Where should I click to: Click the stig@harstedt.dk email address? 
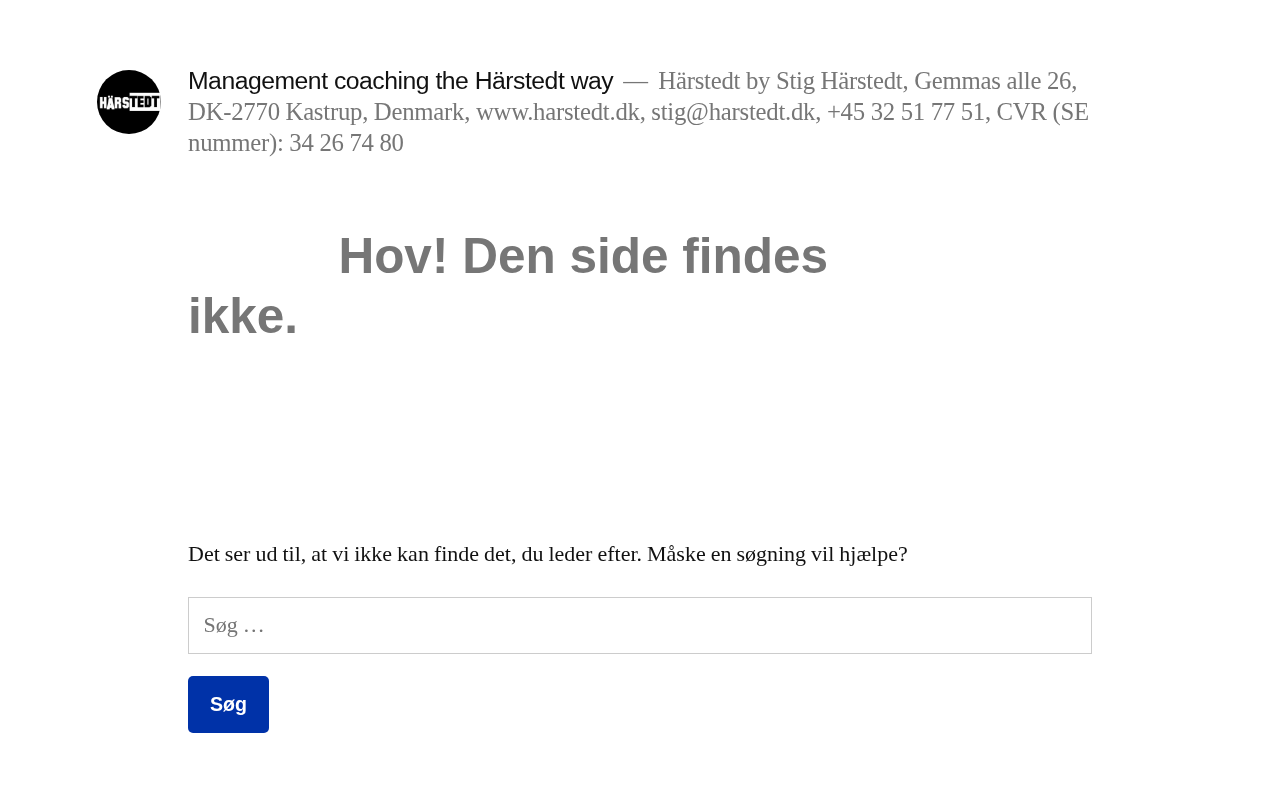(x=733, y=112)
